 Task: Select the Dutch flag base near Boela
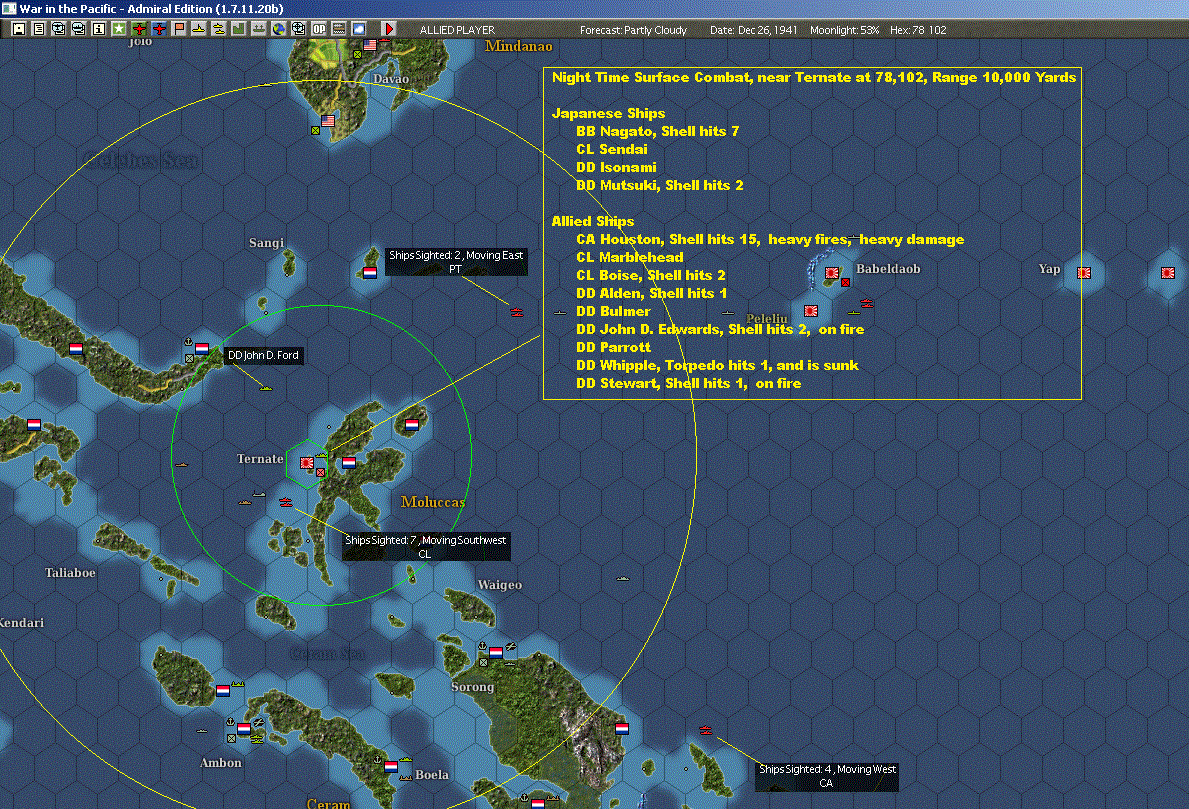[x=391, y=767]
